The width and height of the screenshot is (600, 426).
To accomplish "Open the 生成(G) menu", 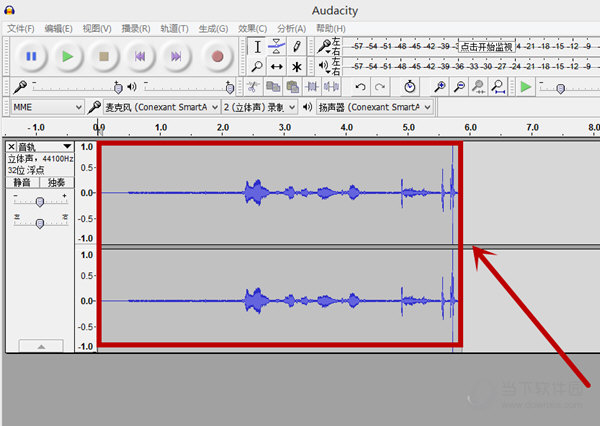I will tap(213, 29).
